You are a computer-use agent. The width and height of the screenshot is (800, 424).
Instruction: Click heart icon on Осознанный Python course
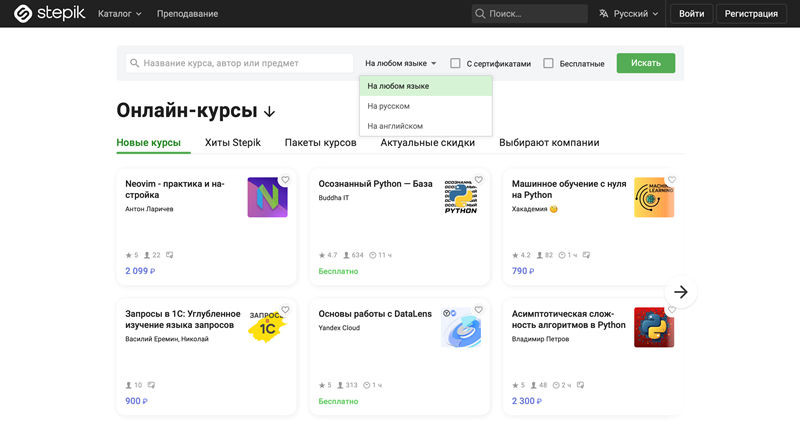tap(478, 180)
